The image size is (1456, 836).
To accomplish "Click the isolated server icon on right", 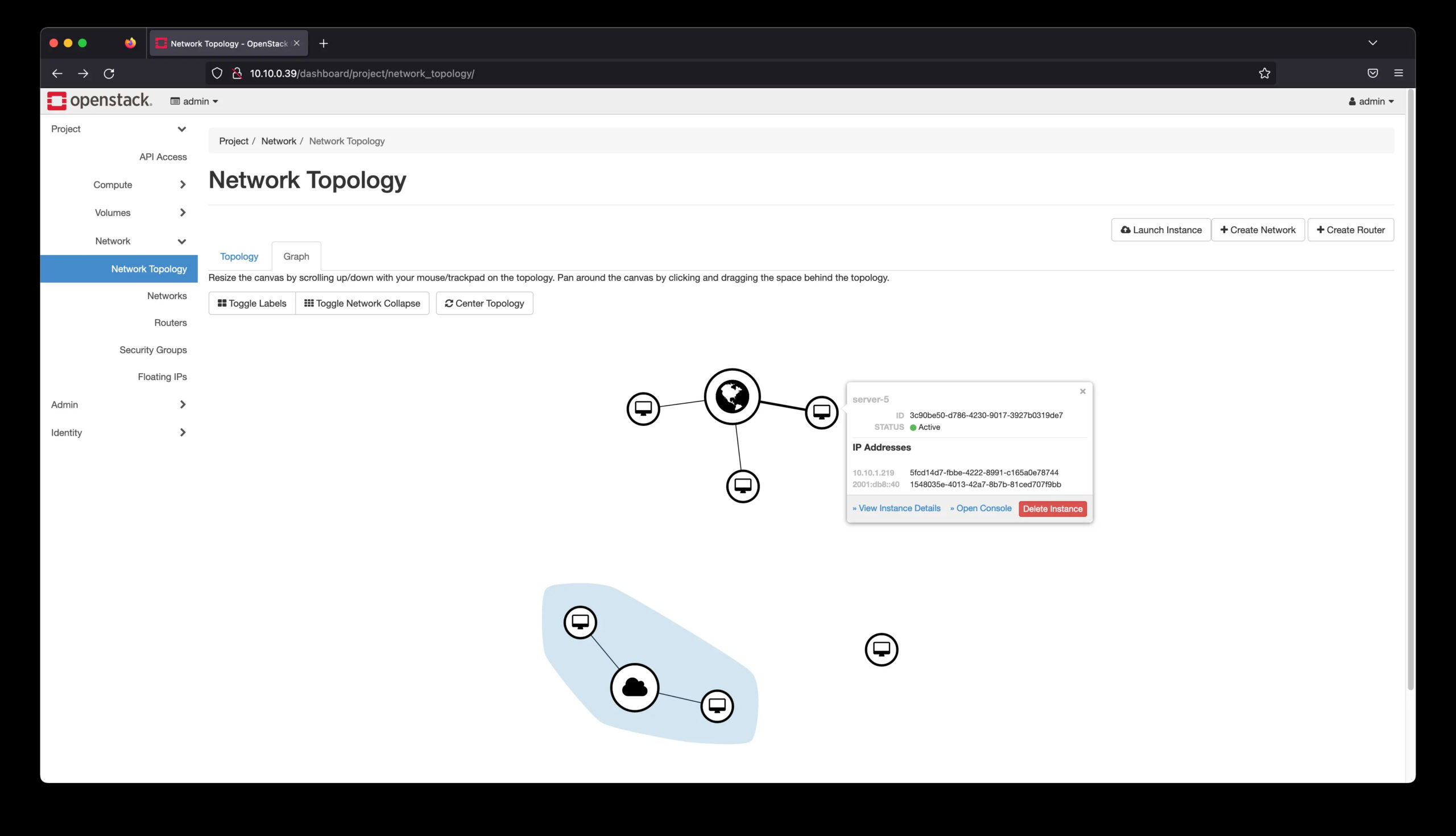I will [x=880, y=649].
